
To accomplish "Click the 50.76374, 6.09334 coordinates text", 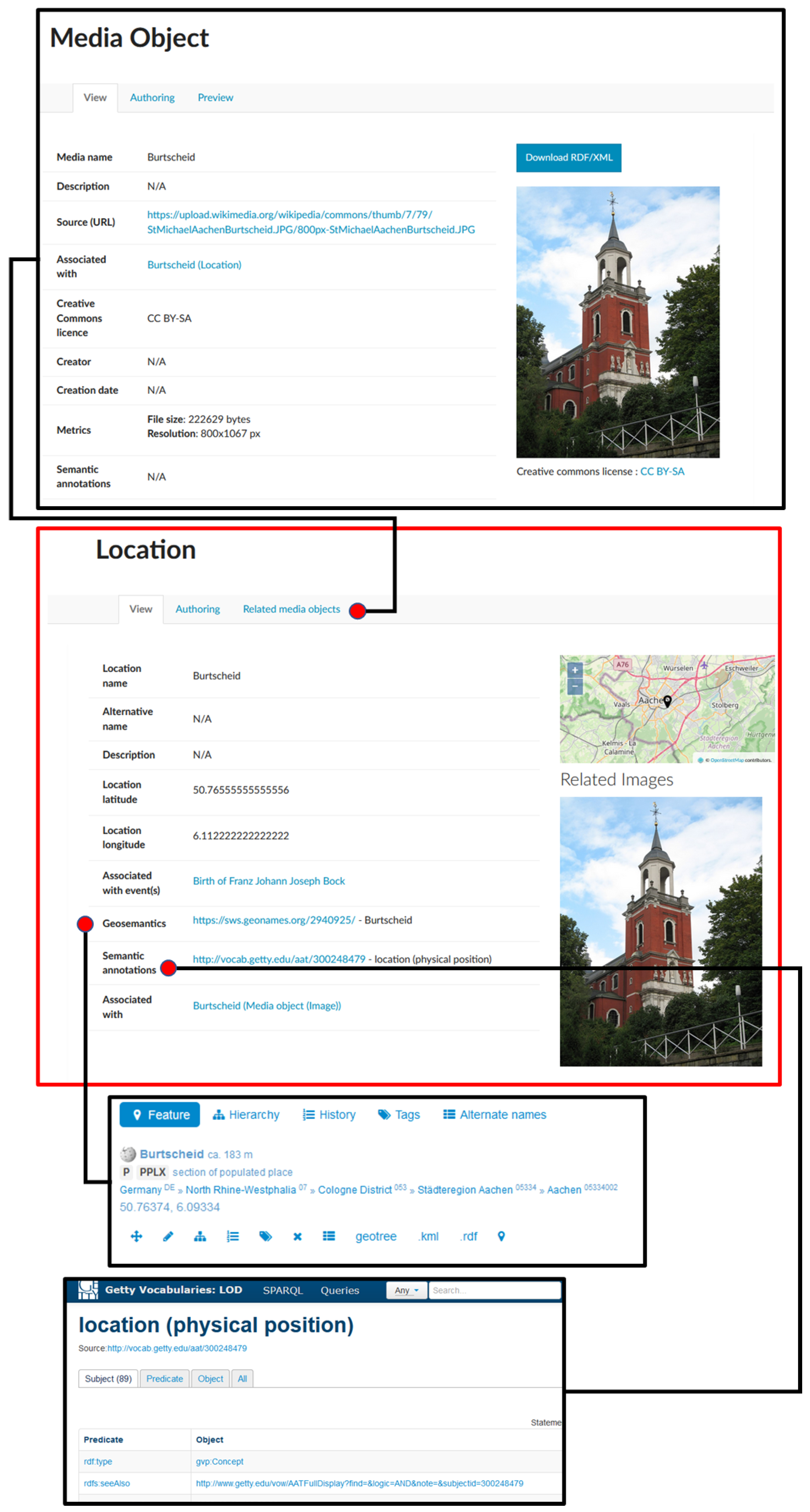I will point(170,1207).
